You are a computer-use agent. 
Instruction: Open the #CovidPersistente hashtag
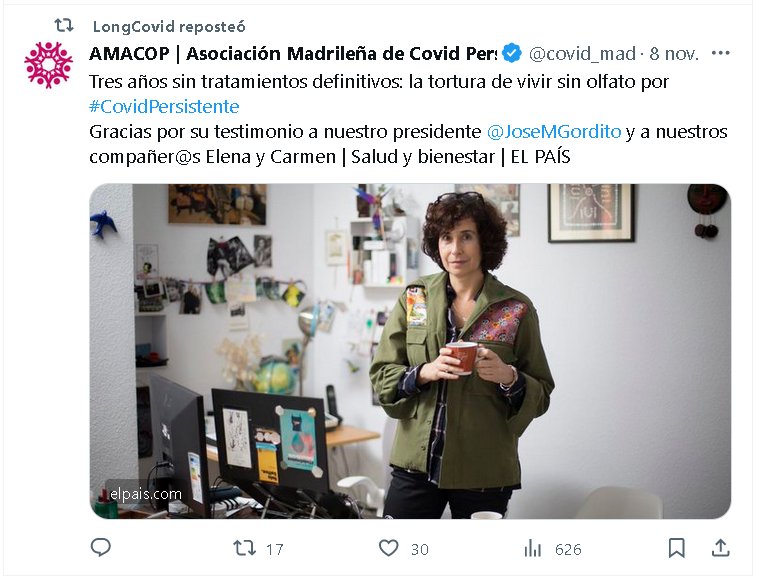(x=164, y=107)
